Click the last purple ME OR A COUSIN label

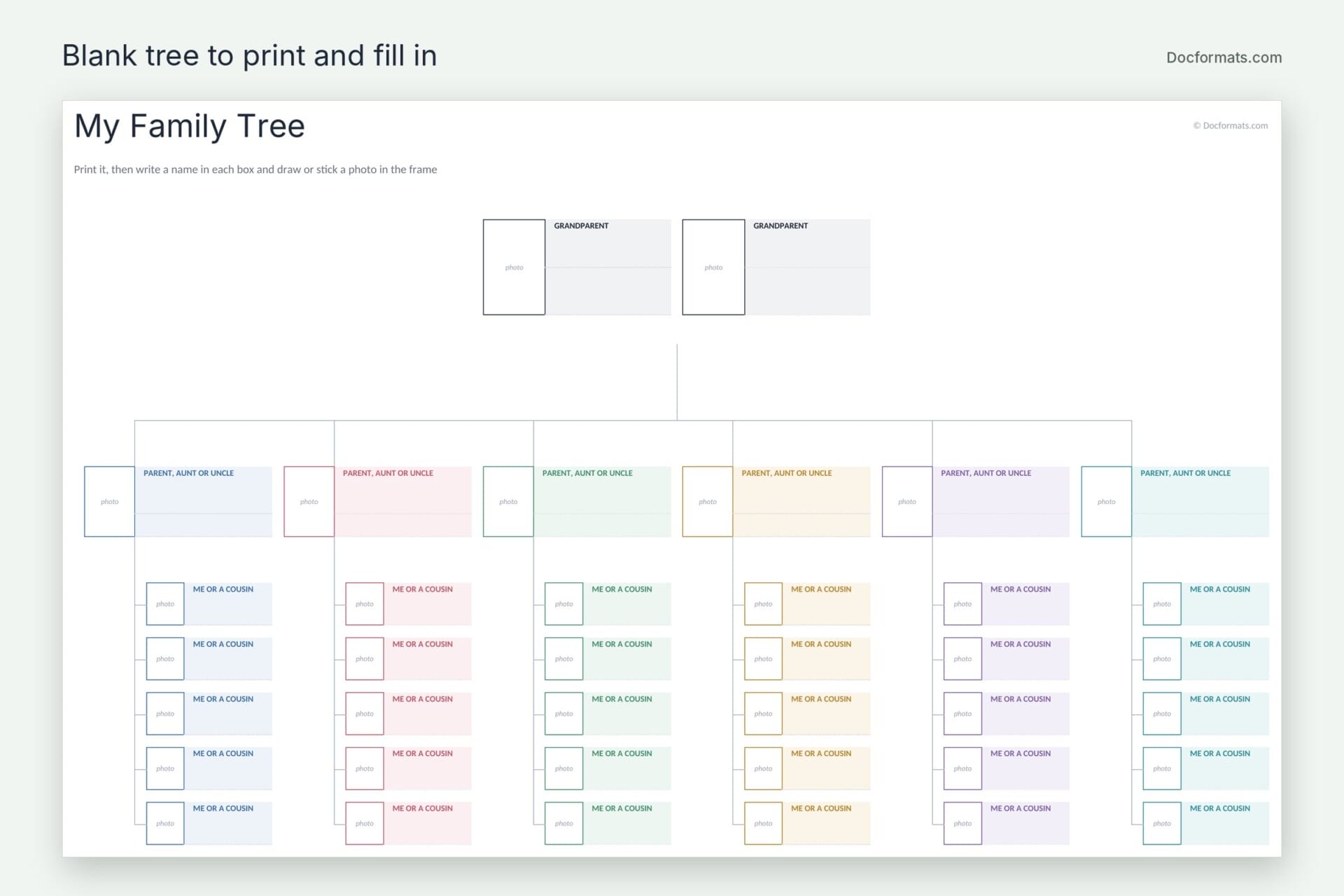click(x=1021, y=808)
